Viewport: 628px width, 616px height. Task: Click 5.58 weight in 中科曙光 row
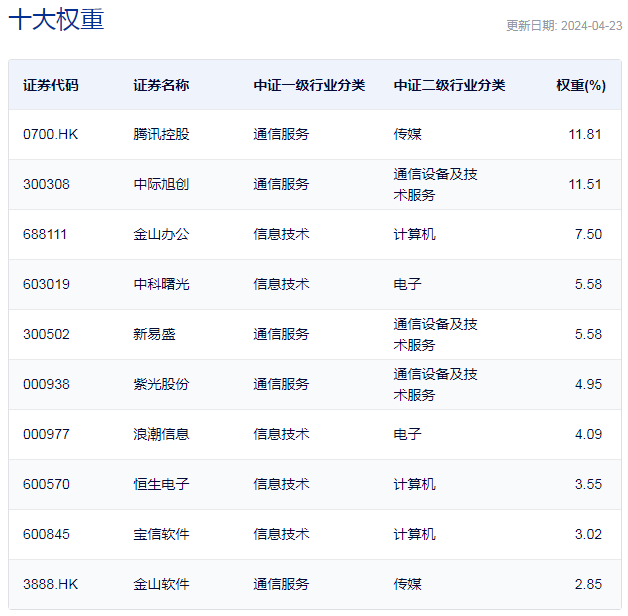[588, 284]
